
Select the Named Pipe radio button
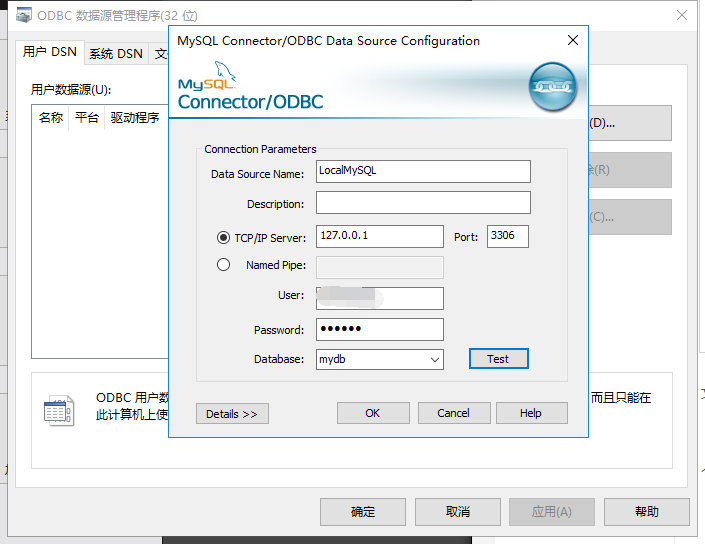click(223, 264)
